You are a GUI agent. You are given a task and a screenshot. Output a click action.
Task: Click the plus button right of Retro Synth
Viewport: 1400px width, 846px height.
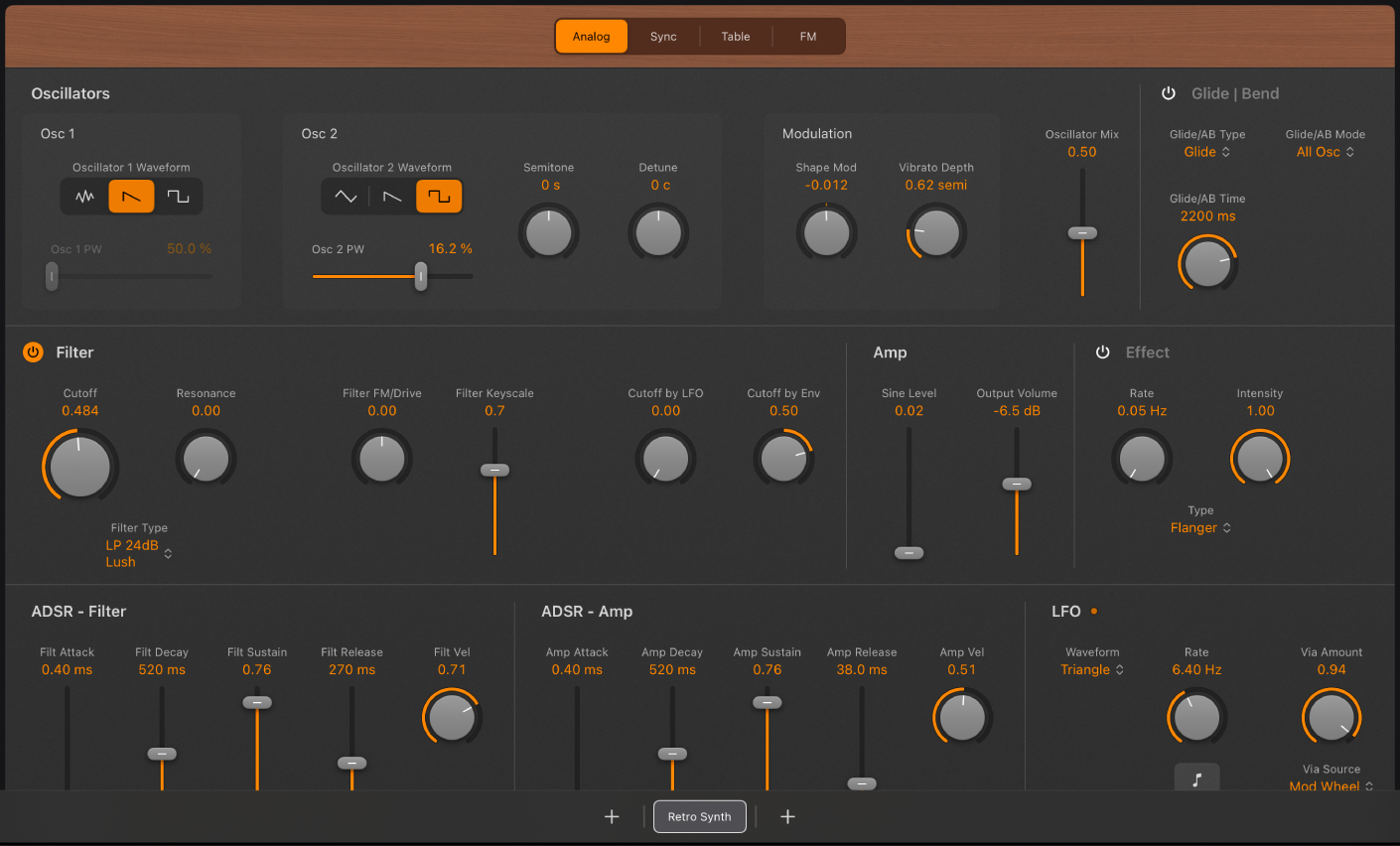[787, 816]
